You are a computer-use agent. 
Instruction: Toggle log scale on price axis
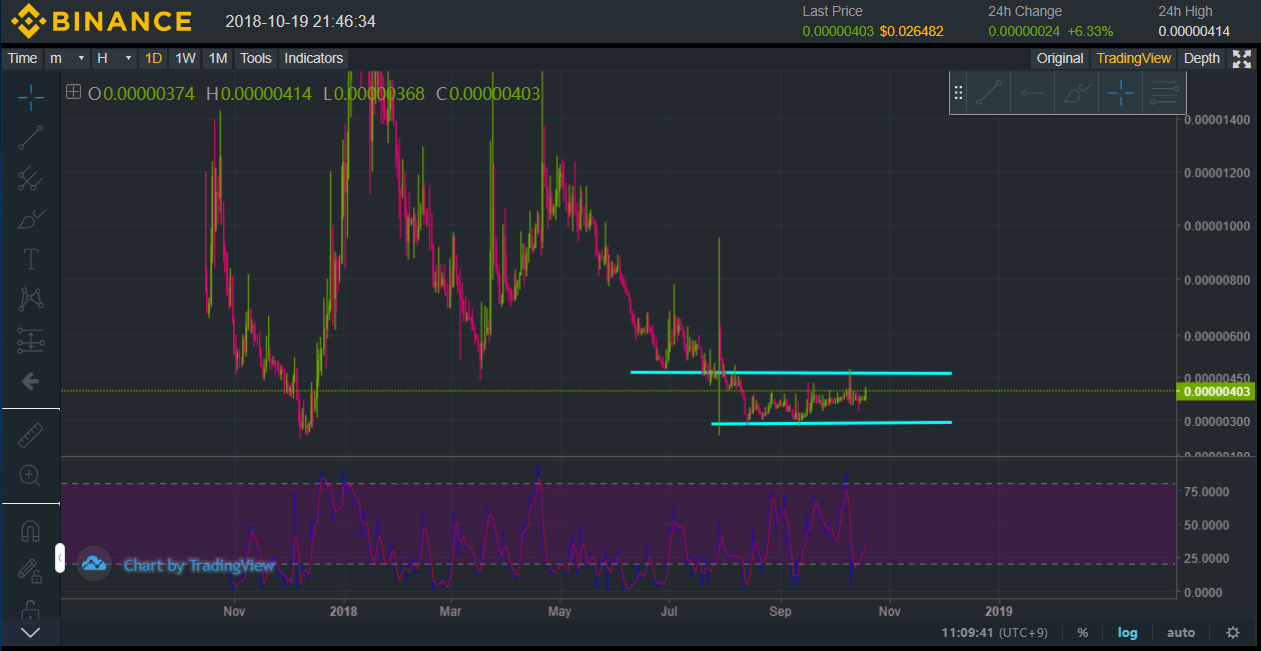point(1127,632)
